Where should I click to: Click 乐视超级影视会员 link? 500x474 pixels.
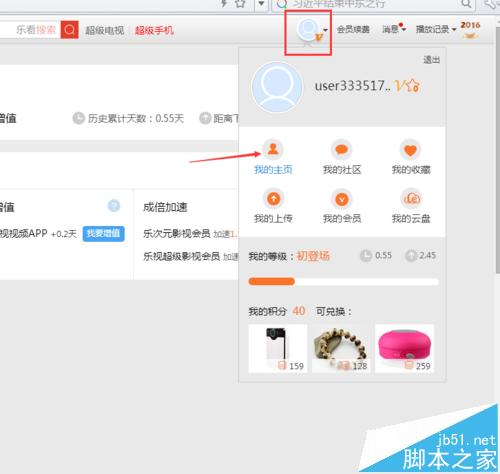point(182,256)
